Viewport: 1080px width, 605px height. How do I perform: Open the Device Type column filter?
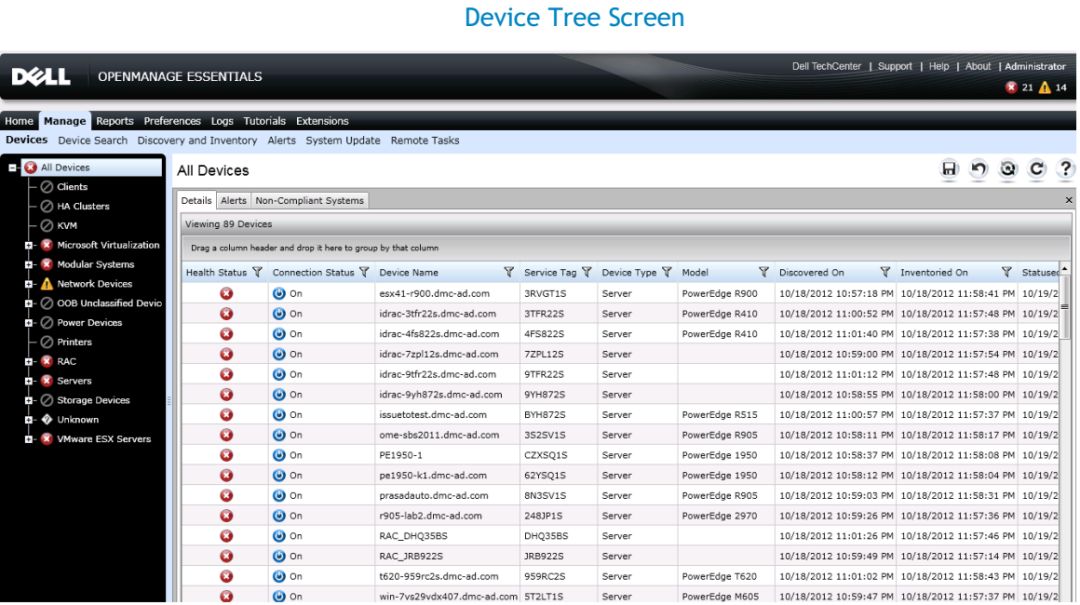point(667,272)
